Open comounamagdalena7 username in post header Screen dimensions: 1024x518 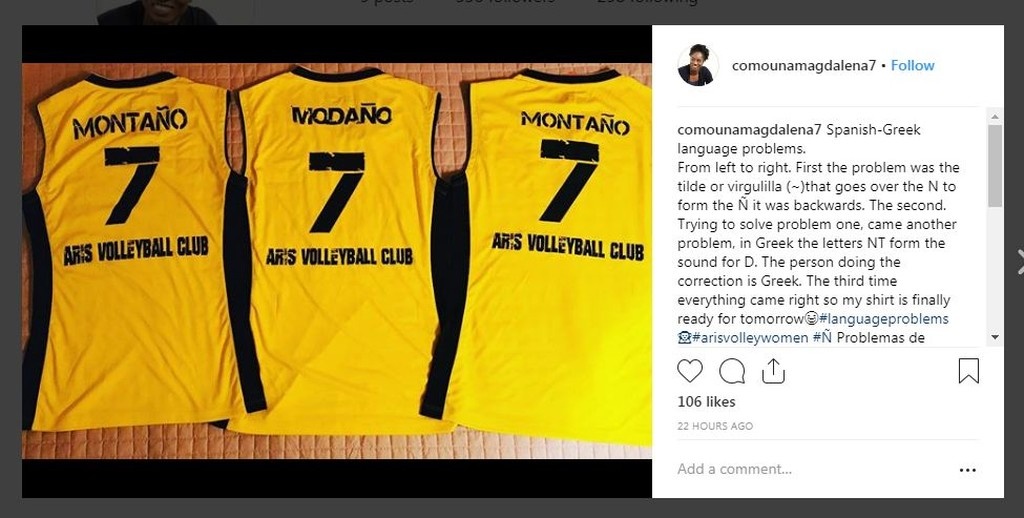803,65
